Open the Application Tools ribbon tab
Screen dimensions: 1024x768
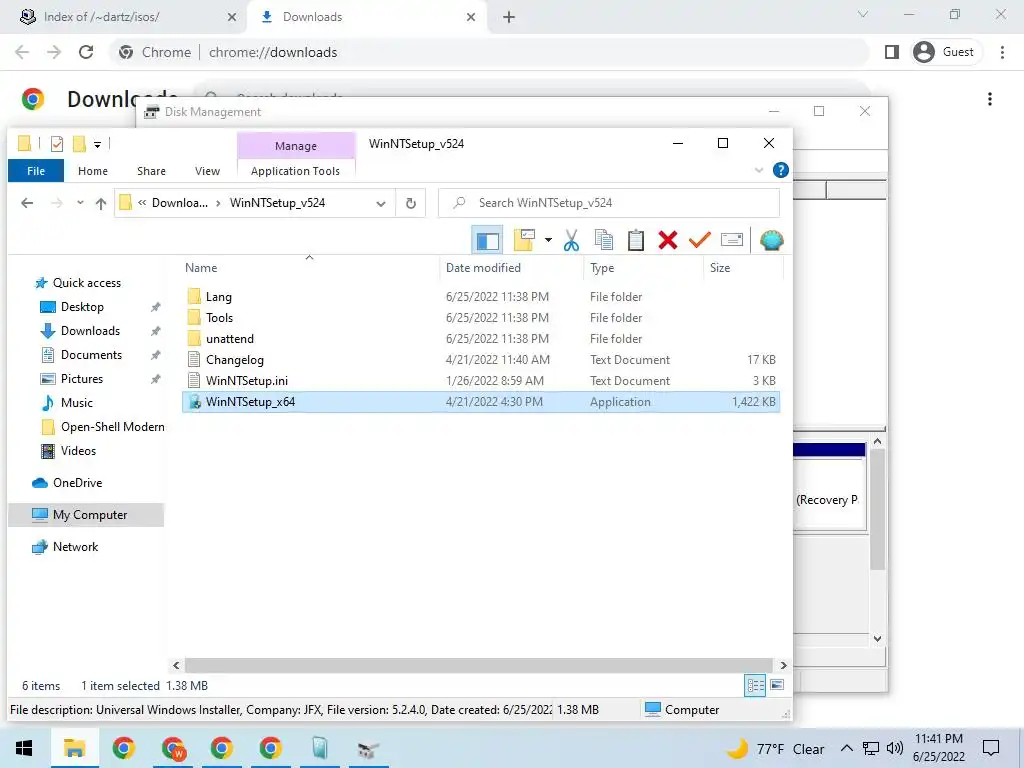pos(295,171)
